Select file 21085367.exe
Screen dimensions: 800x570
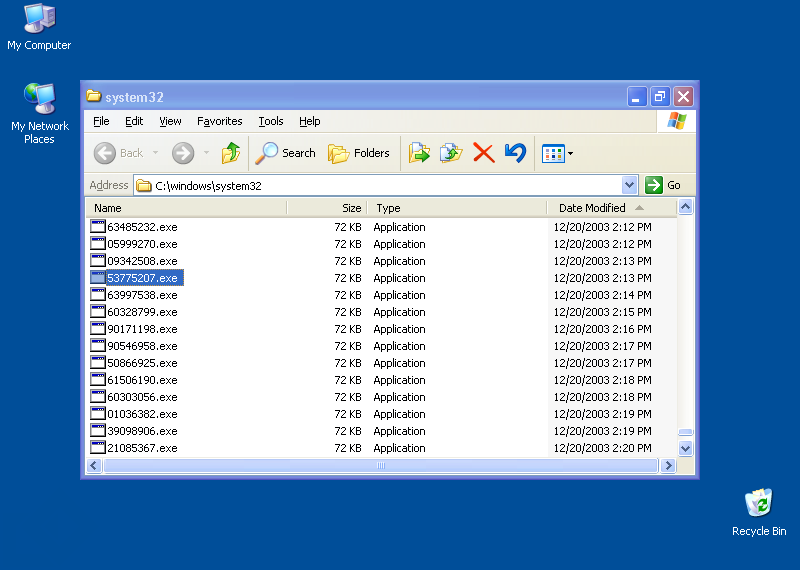tap(142, 448)
